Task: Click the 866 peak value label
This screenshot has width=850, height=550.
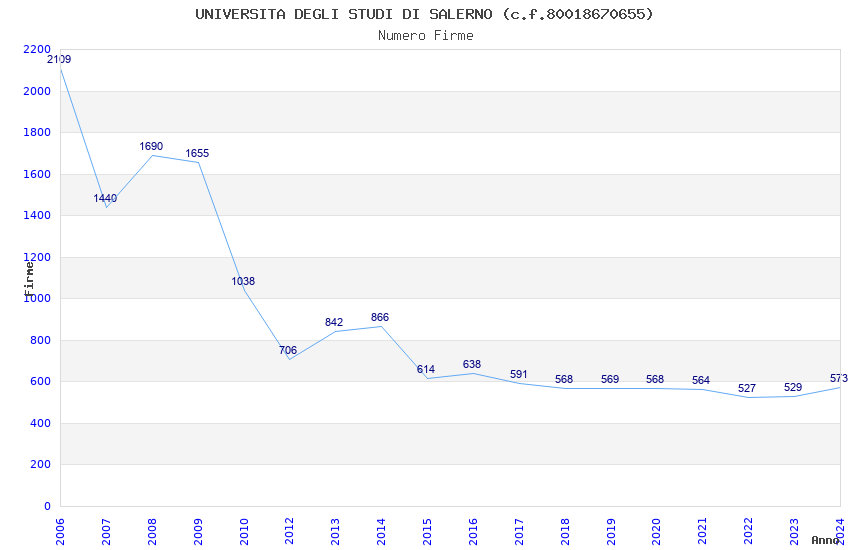Action: coord(380,318)
